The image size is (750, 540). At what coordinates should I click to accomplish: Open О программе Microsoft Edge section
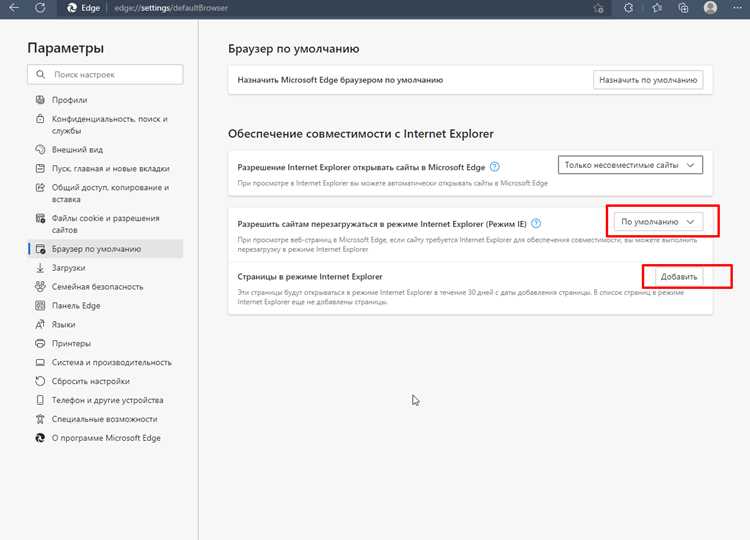[105, 438]
